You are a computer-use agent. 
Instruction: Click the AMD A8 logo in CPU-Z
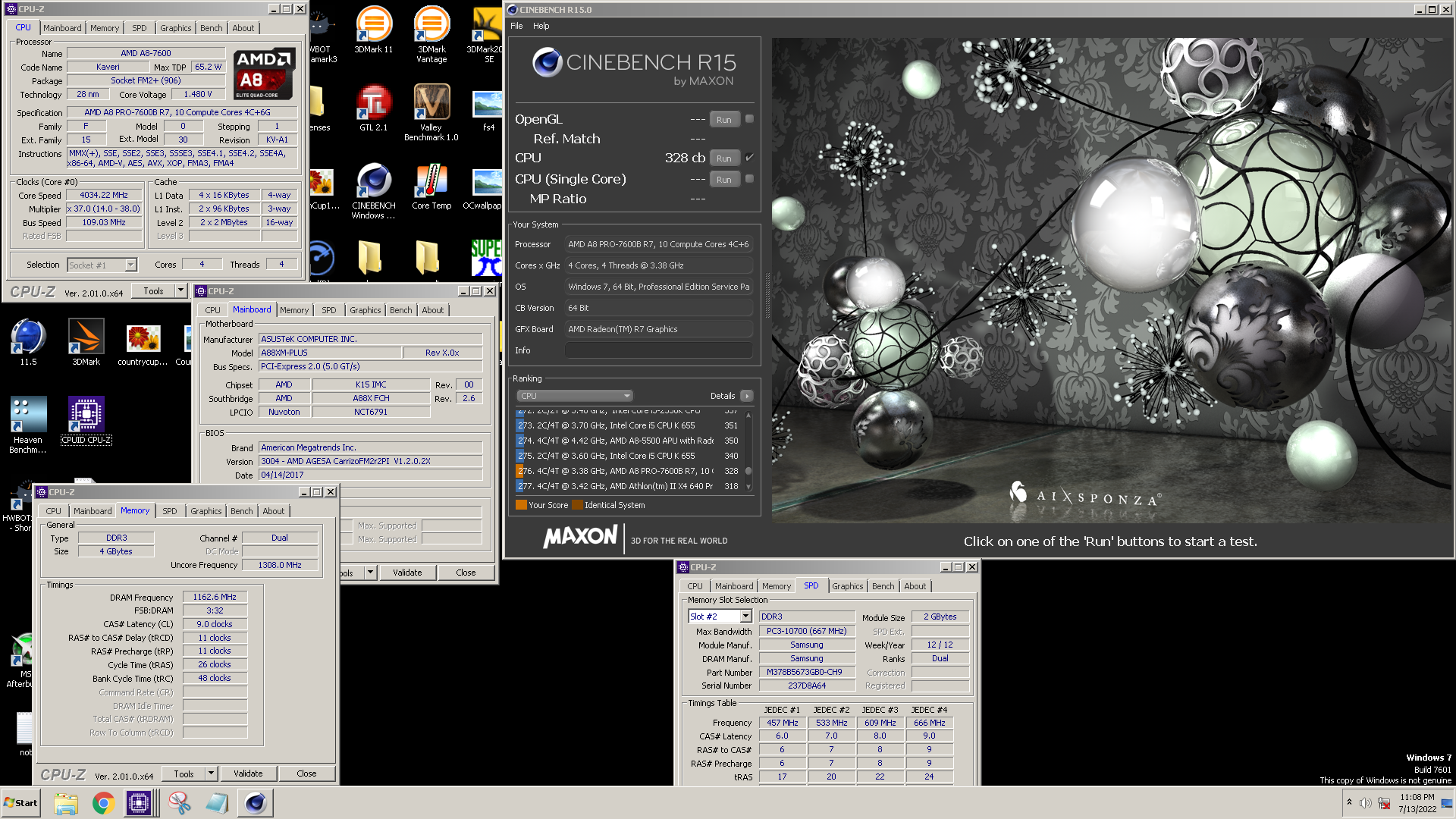[263, 74]
